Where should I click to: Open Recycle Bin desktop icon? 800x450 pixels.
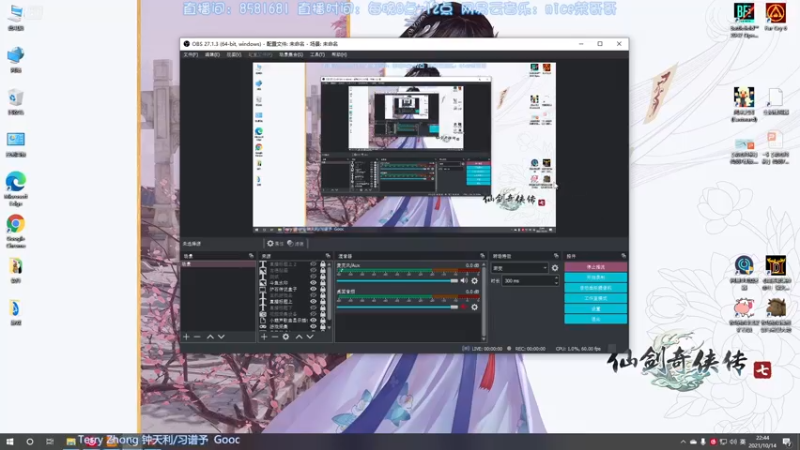[x=16, y=101]
